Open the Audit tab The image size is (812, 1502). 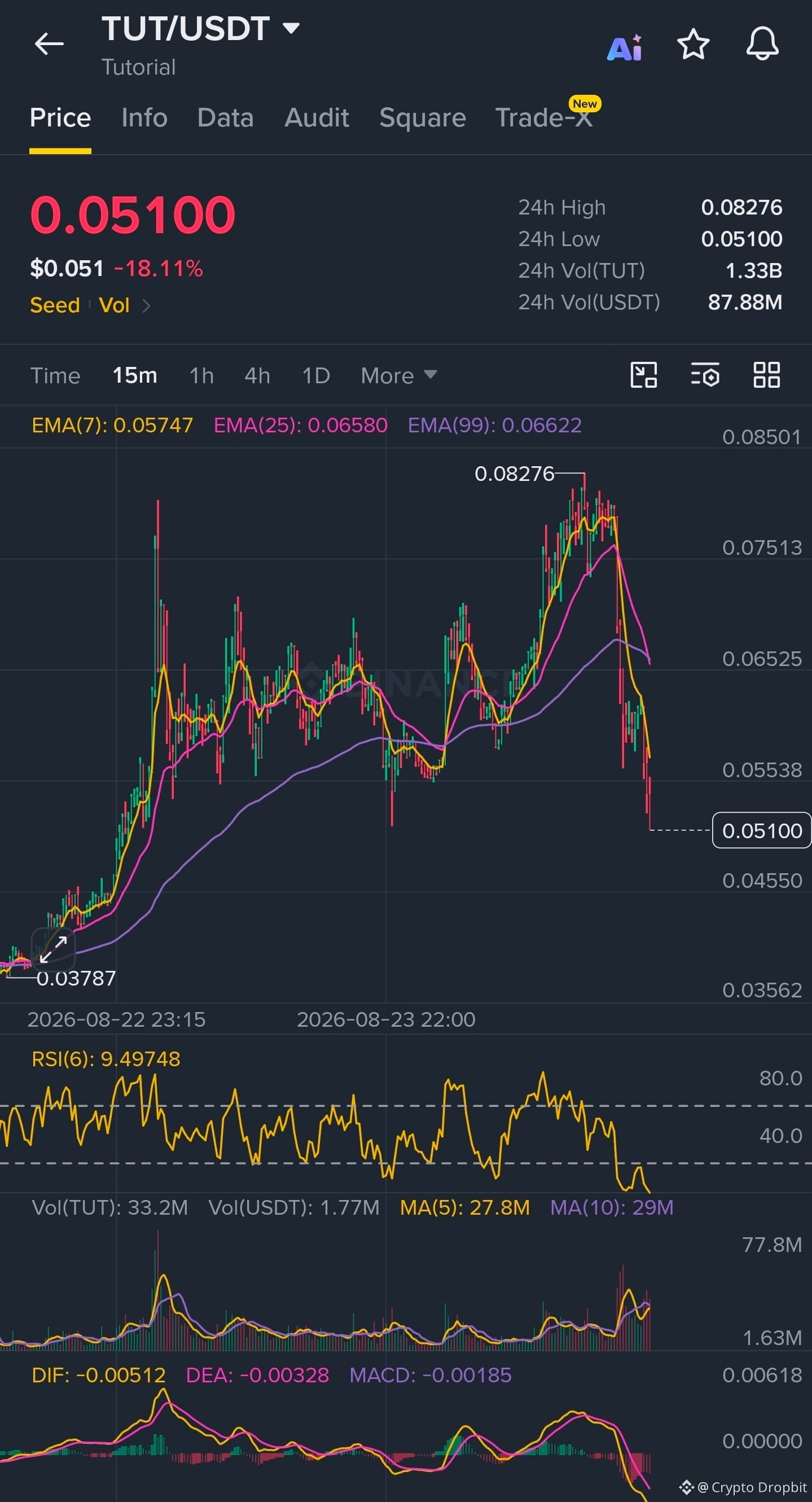pos(317,117)
